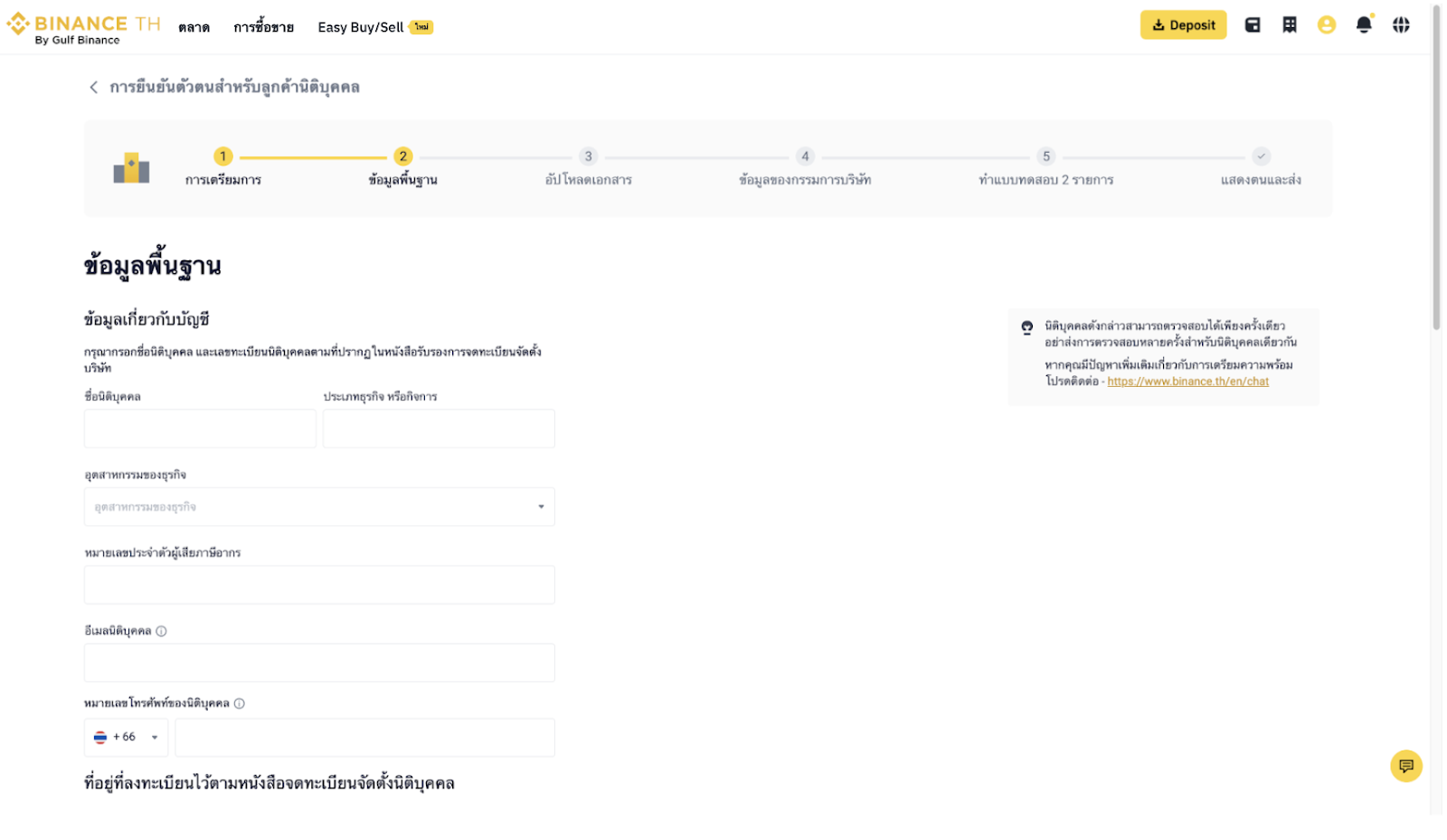The width and height of the screenshot is (1447, 840).
Task: Click the Binance TH logo
Action: click(82, 27)
